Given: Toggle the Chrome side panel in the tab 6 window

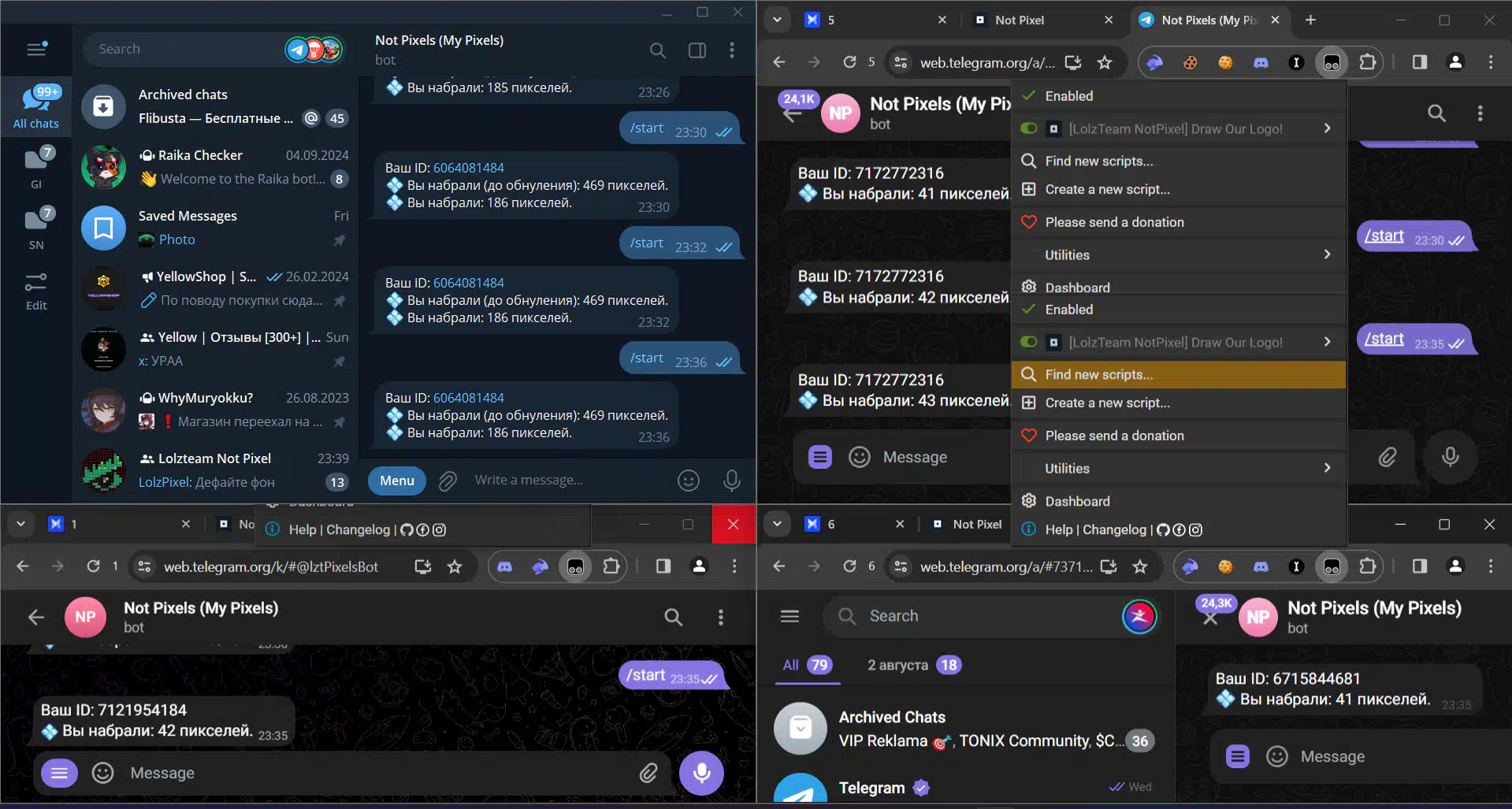Looking at the screenshot, I should click(1420, 566).
